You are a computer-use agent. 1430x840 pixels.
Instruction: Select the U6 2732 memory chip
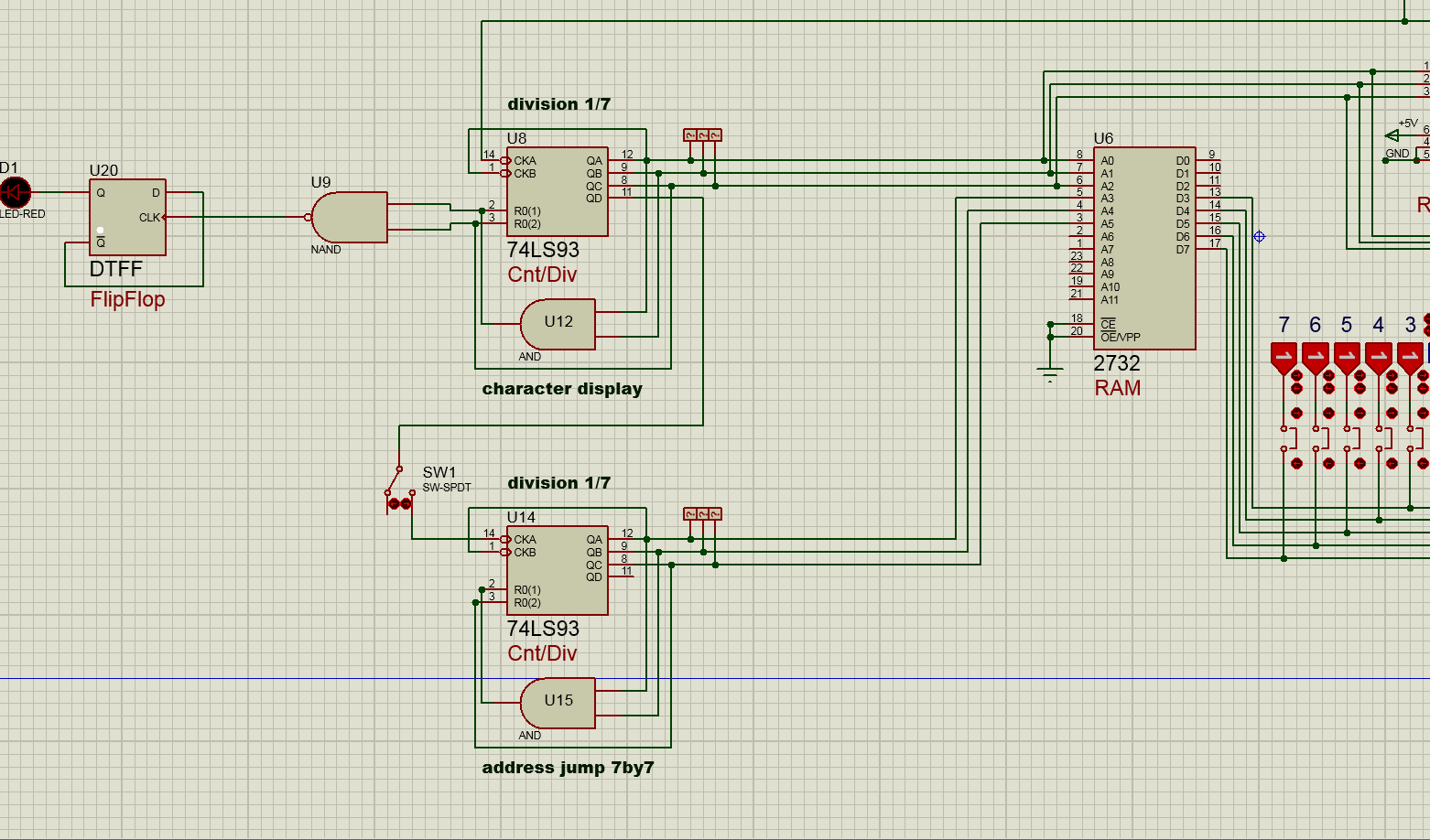tap(1144, 248)
